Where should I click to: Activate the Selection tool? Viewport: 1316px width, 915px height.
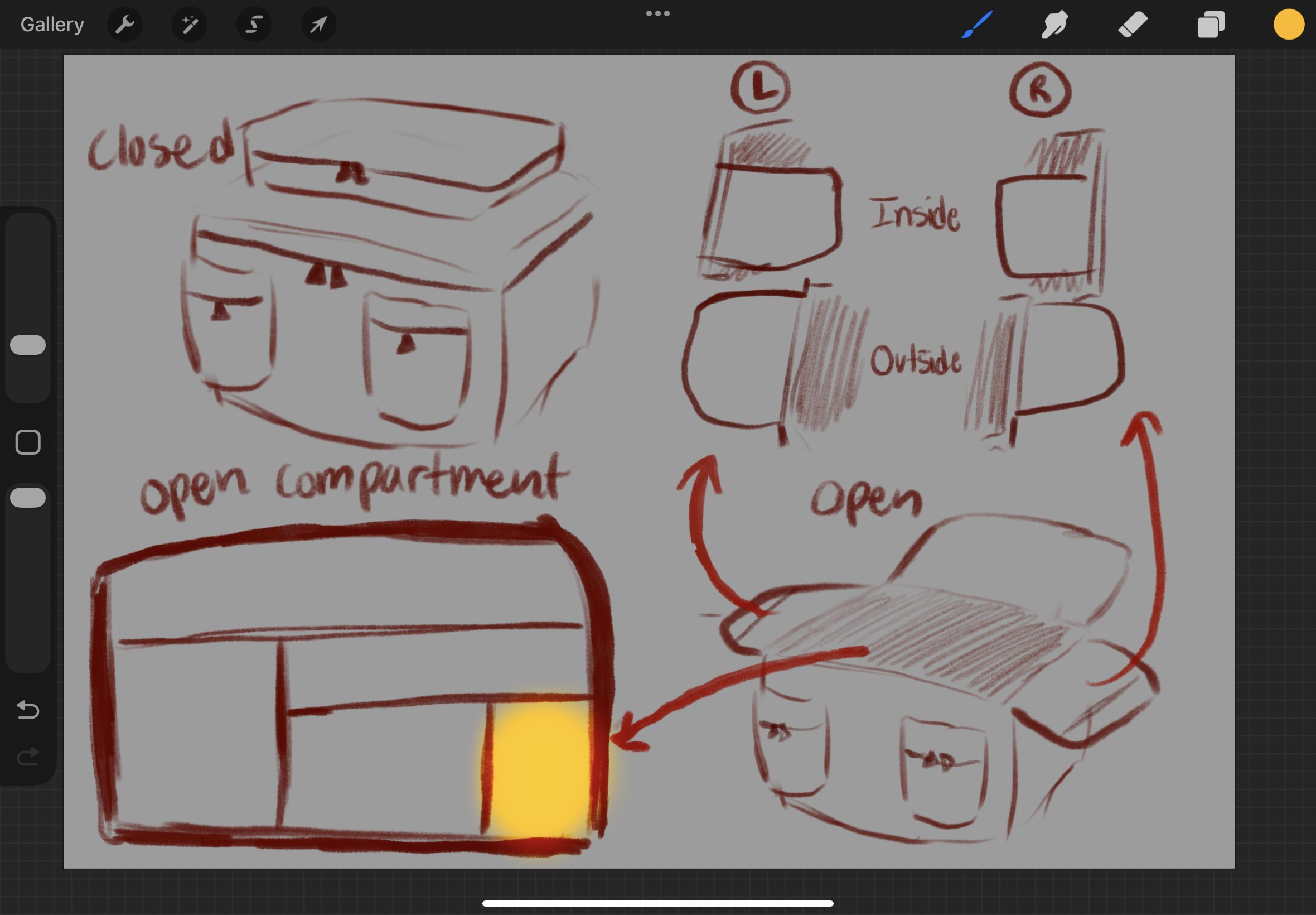tap(254, 25)
